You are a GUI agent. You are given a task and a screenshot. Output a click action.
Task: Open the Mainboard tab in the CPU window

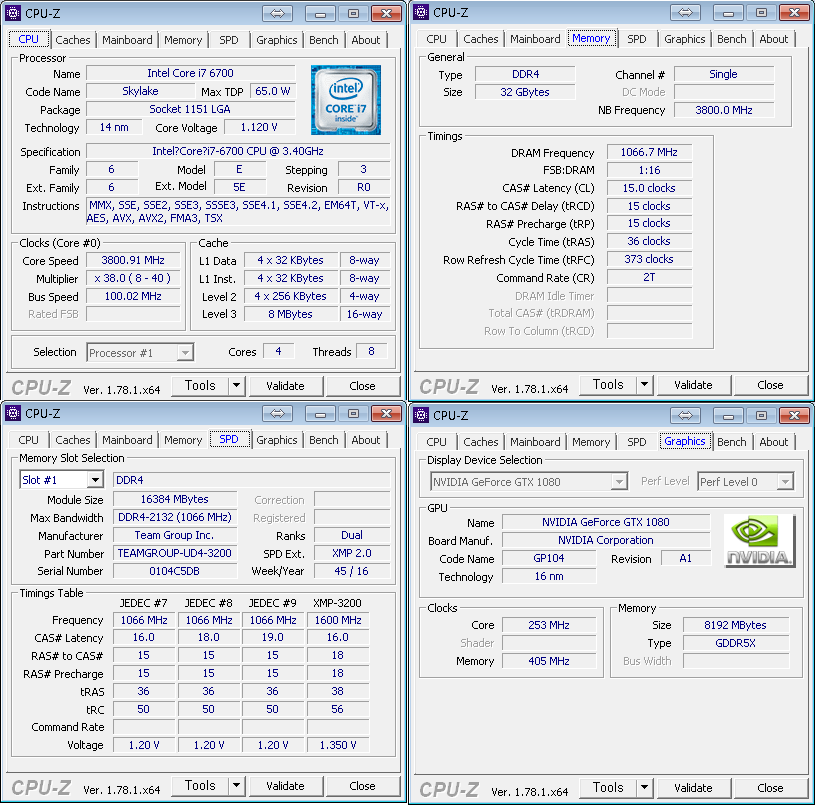pos(127,40)
